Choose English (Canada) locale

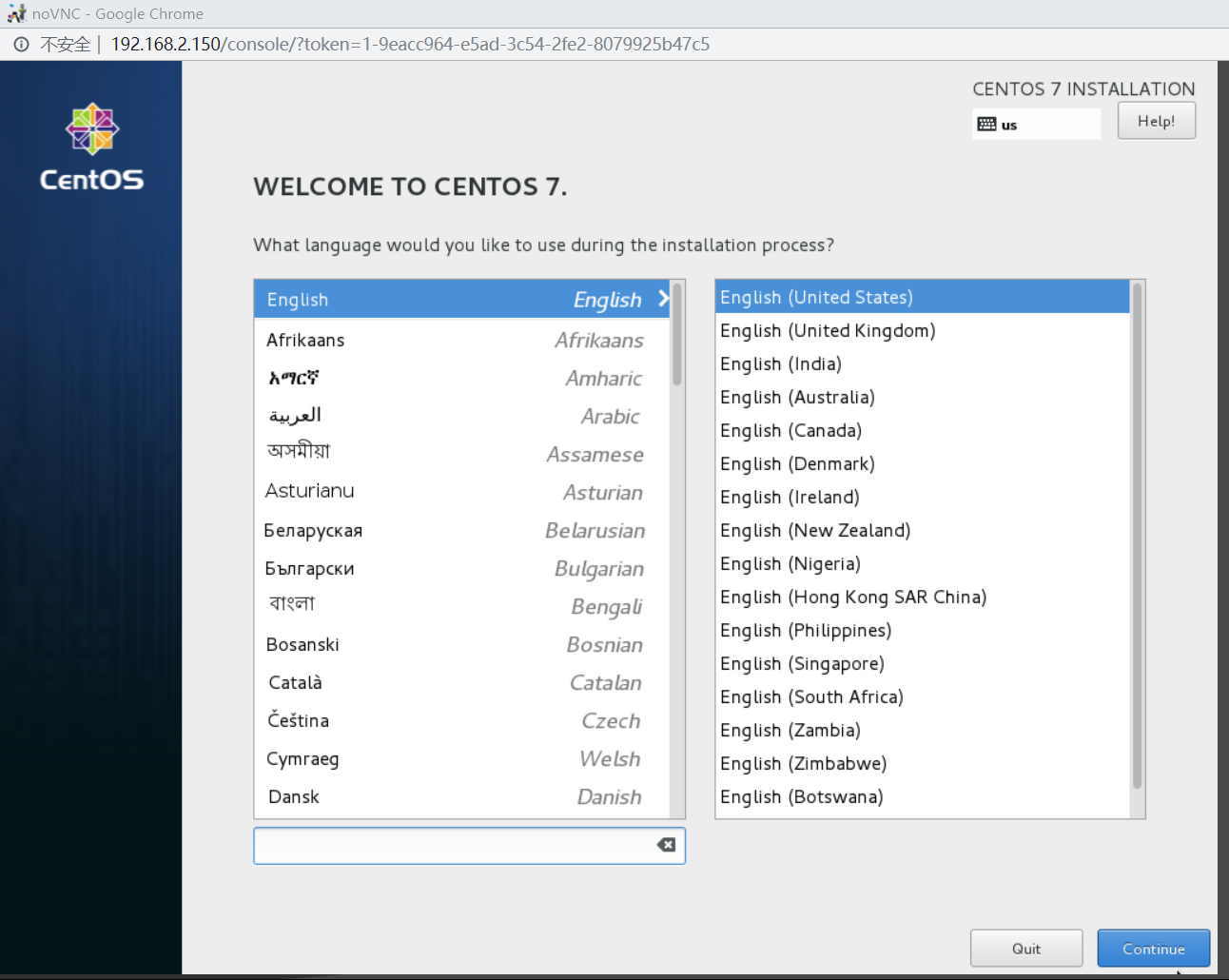click(923, 430)
